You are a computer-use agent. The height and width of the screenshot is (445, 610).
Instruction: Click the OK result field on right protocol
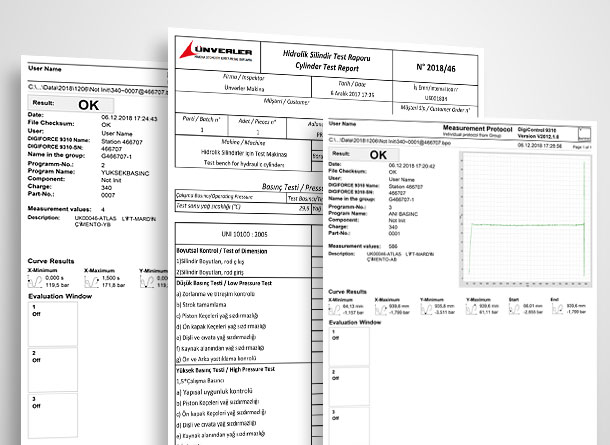pos(377,155)
